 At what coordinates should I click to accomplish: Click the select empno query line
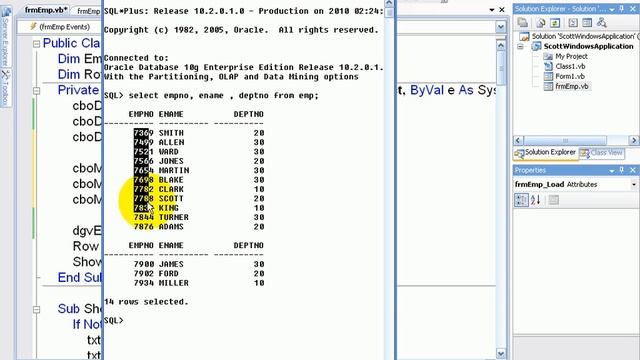(211, 96)
